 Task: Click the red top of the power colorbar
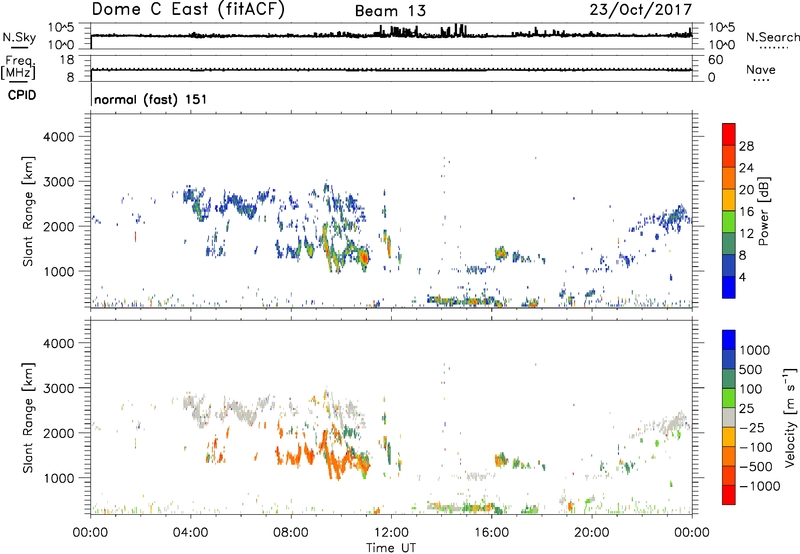pyautogui.click(x=729, y=134)
